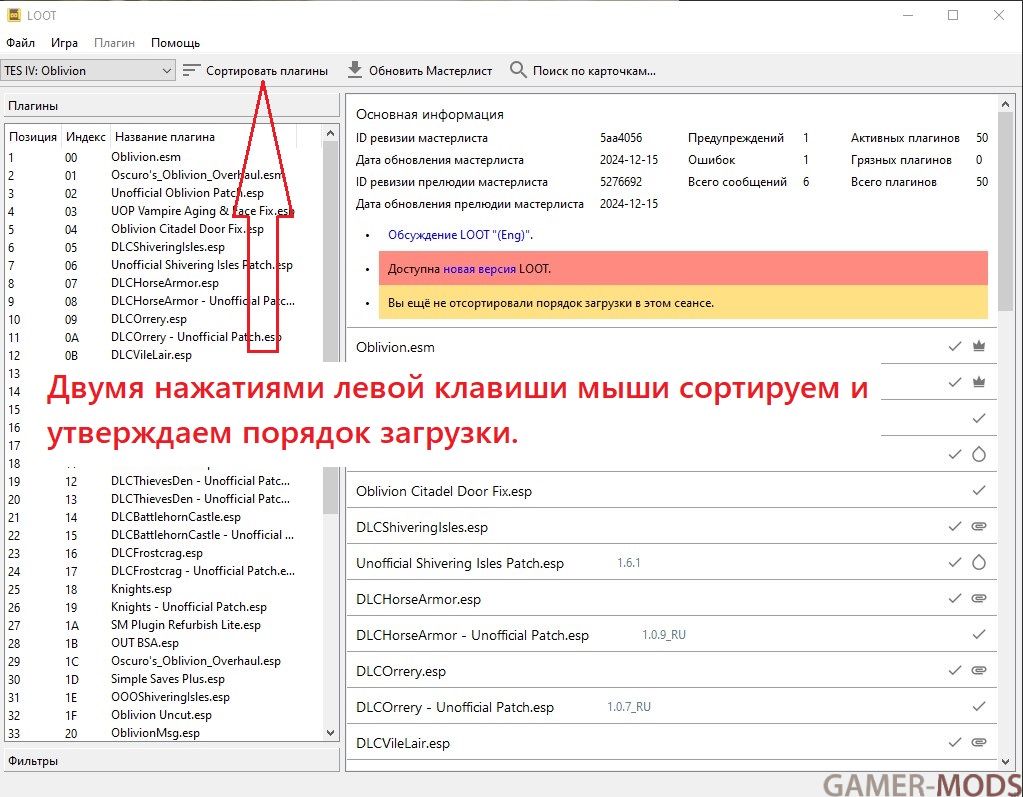The image size is (1023, 797).
Task: Click the Позиция column header
Action: (x=33, y=137)
